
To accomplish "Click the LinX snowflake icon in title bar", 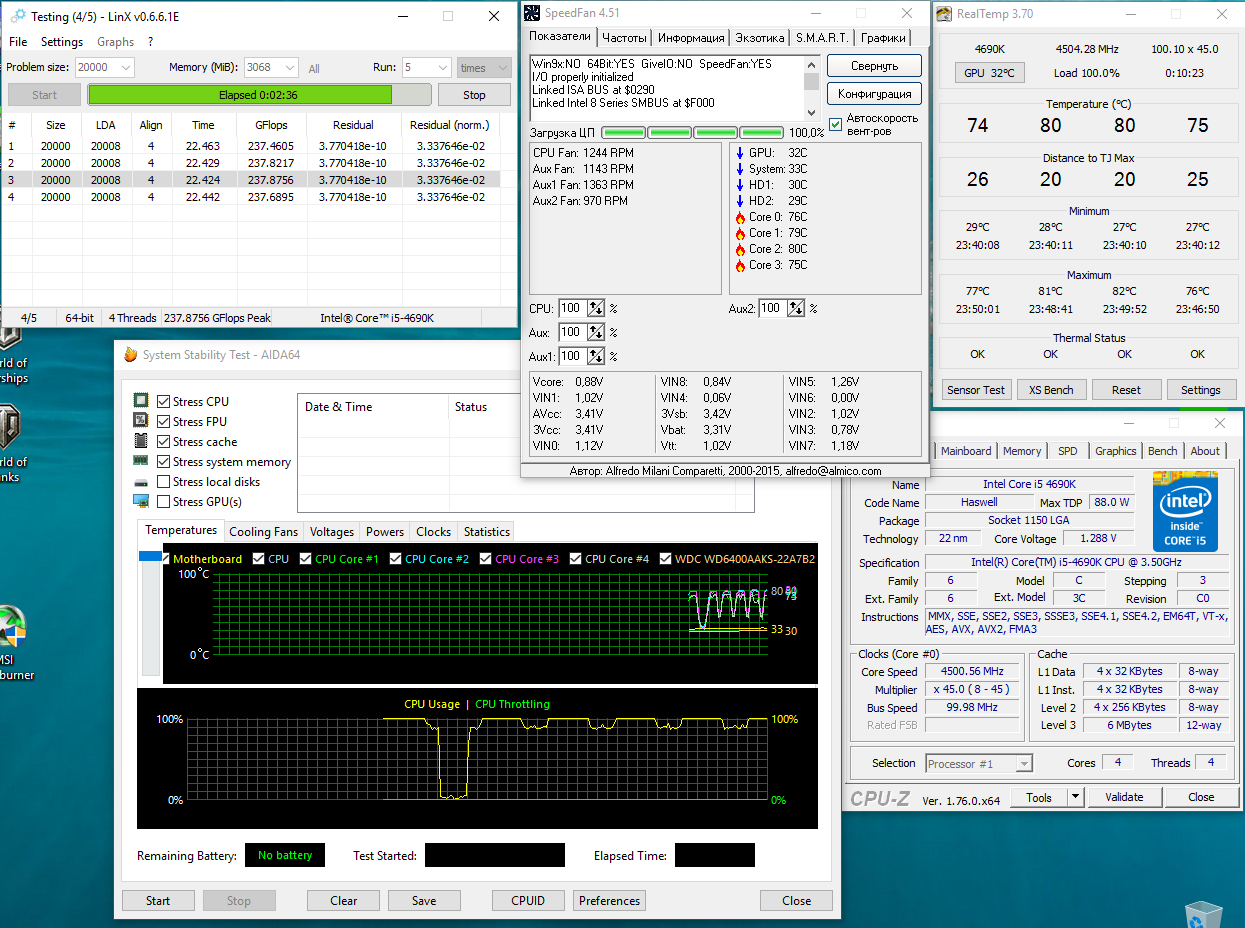I will pos(18,17).
